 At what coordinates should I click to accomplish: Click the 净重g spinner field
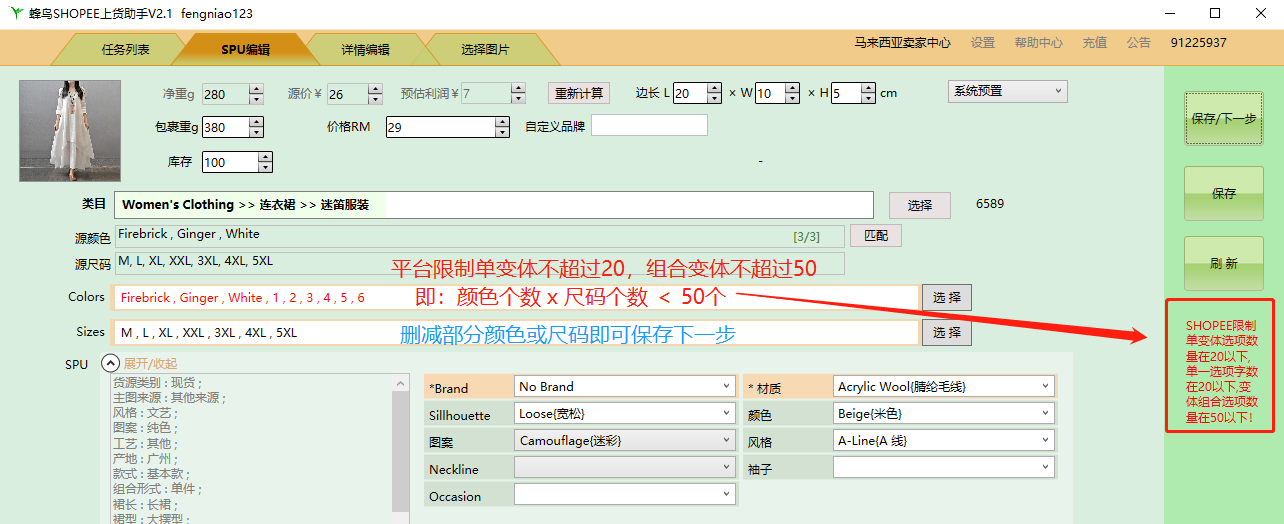(232, 94)
